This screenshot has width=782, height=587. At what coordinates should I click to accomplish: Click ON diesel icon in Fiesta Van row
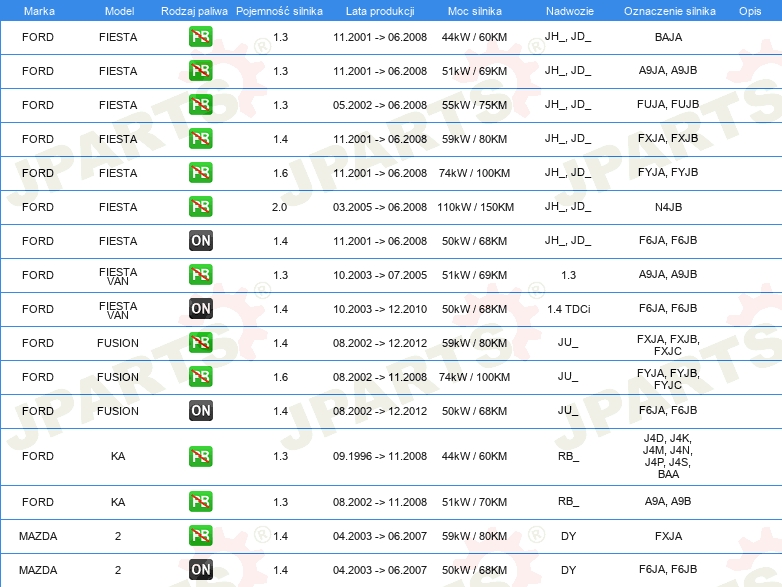(200, 308)
